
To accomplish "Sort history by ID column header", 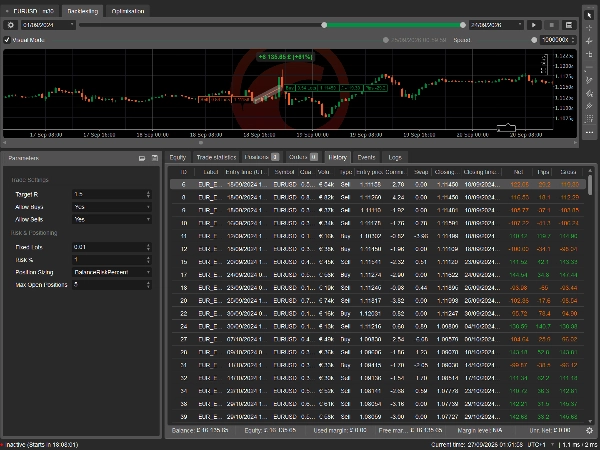I will (183, 172).
